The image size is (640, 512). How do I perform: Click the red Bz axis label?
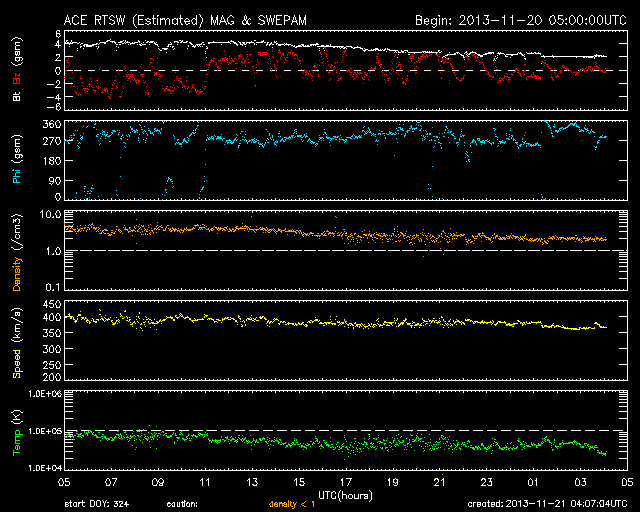pyautogui.click(x=16, y=79)
